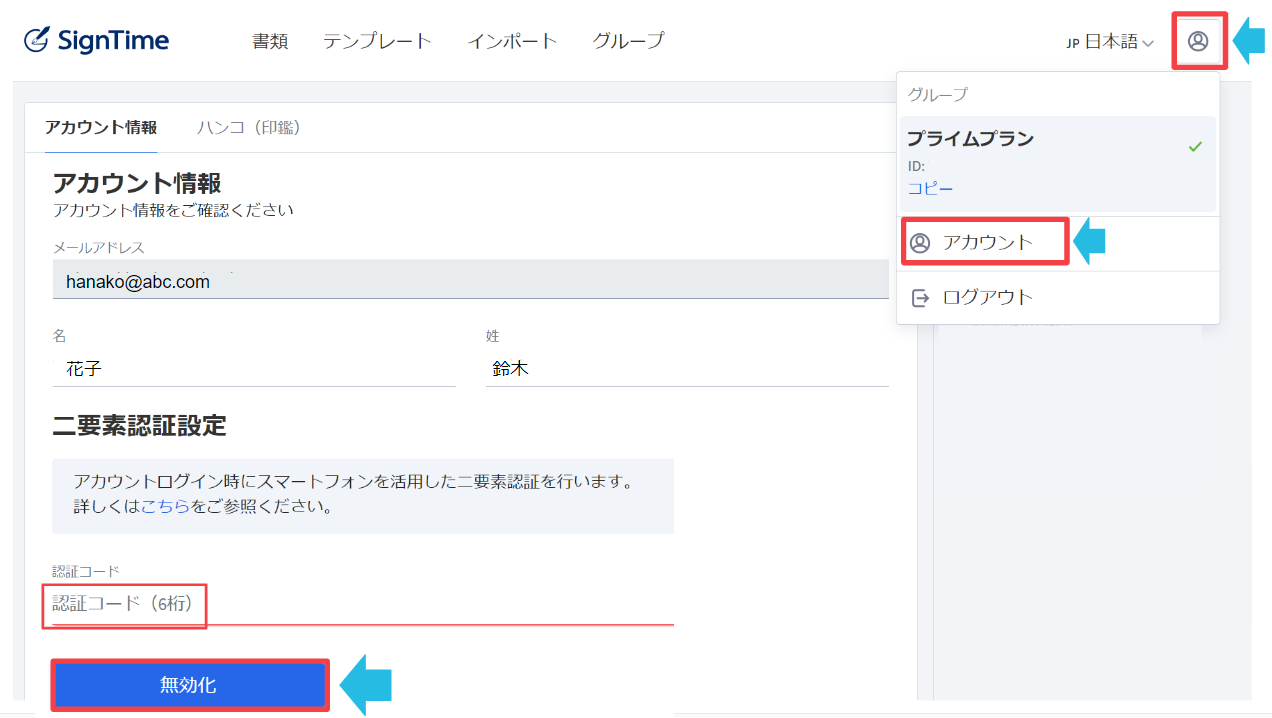Click the 二要素認証設定 heading
Image resolution: width=1272 pixels, height=718 pixels.
pos(140,426)
